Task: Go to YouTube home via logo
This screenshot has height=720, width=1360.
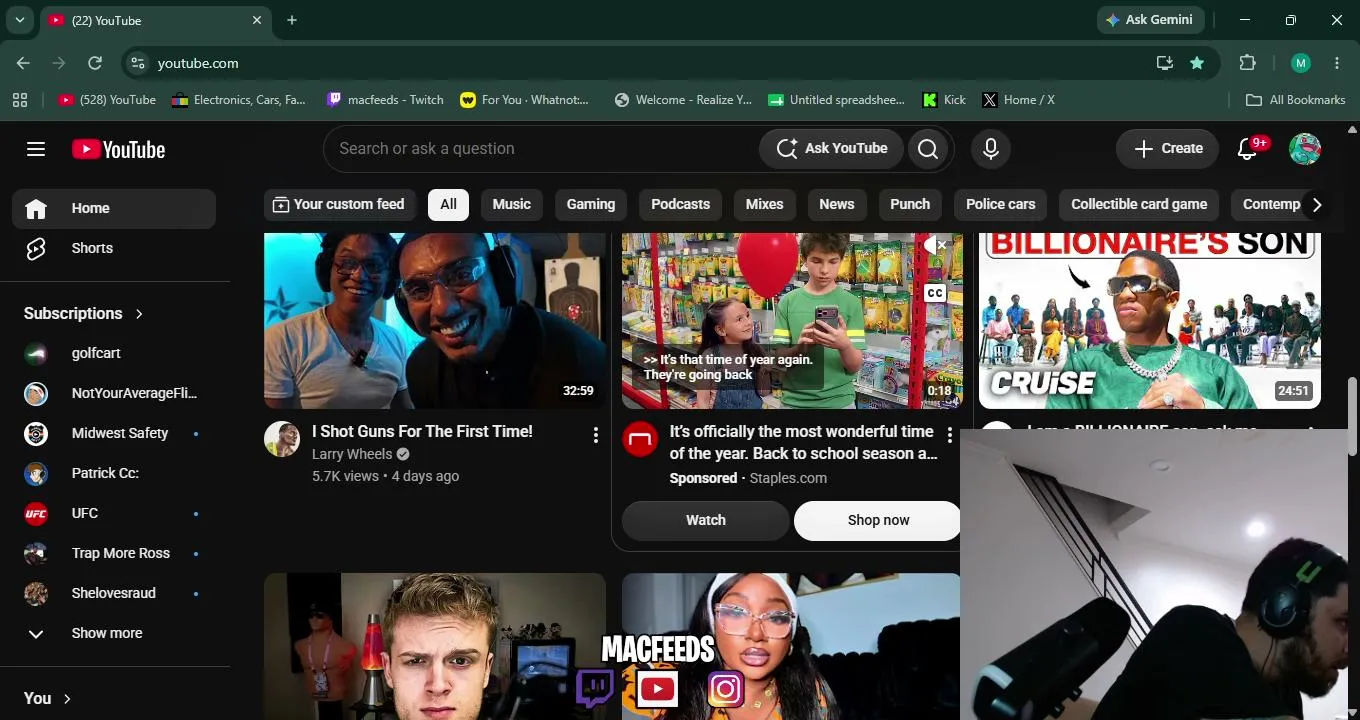Action: (x=118, y=149)
